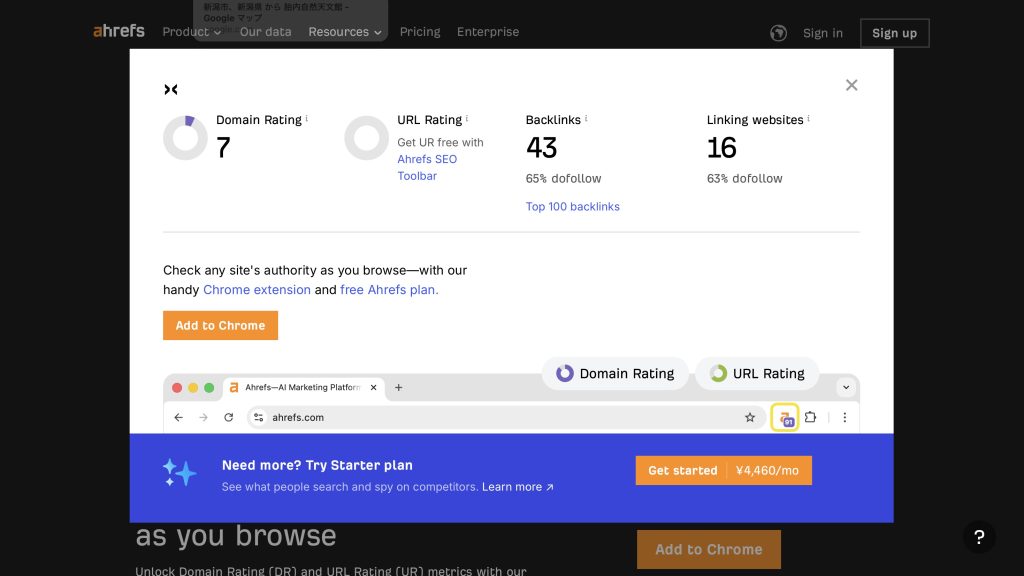Click the Sign up button
Image resolution: width=1024 pixels, height=576 pixels.
pyautogui.click(x=894, y=33)
